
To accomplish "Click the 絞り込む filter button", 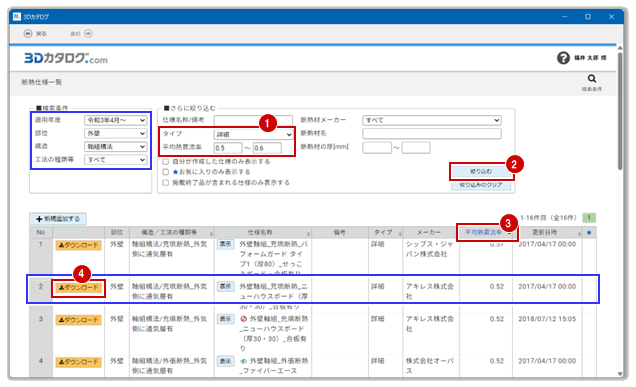I will point(481,172).
